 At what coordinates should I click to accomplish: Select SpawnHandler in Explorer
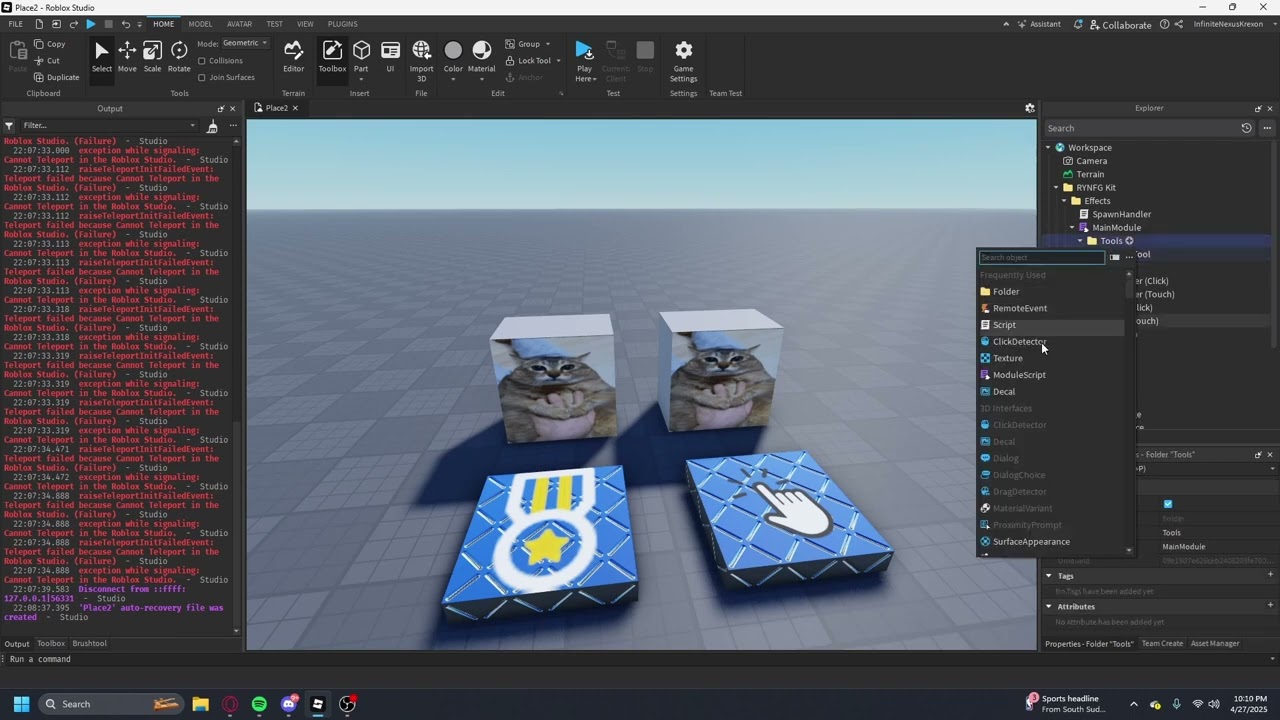pyautogui.click(x=1121, y=214)
